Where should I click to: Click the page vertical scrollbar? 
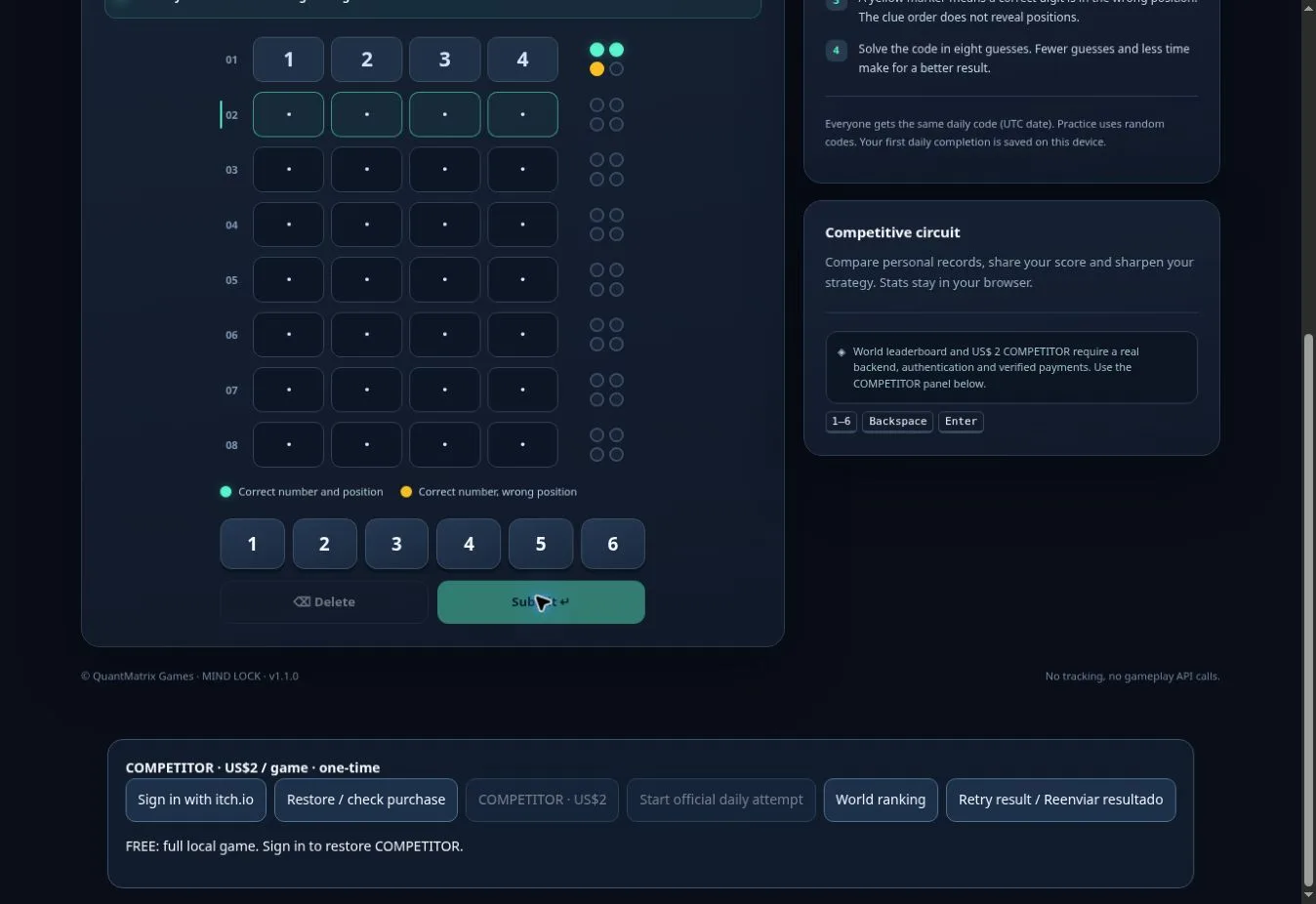[x=1308, y=610]
